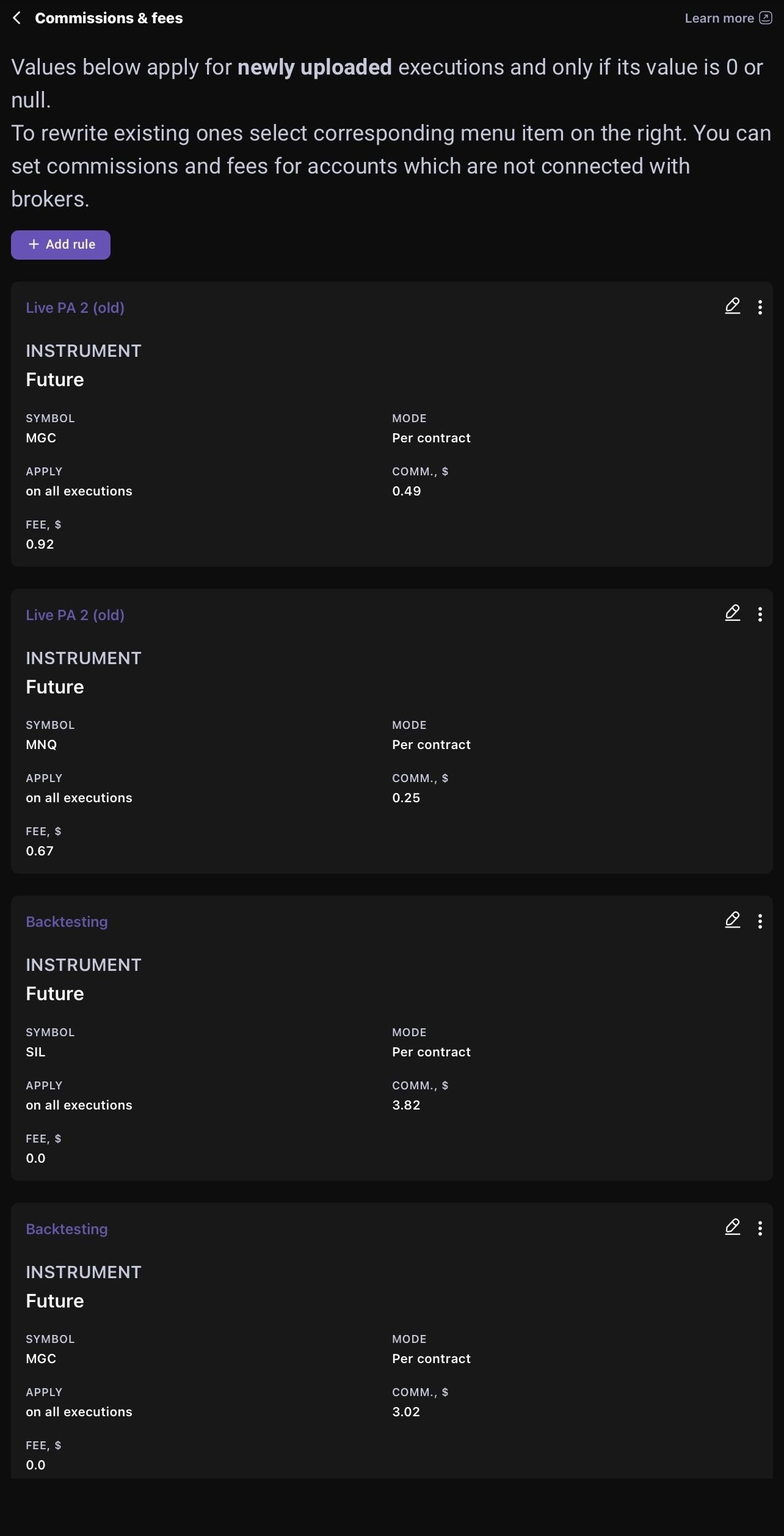
Task: Open three-dot menu for the MNQ rule
Action: (760, 614)
